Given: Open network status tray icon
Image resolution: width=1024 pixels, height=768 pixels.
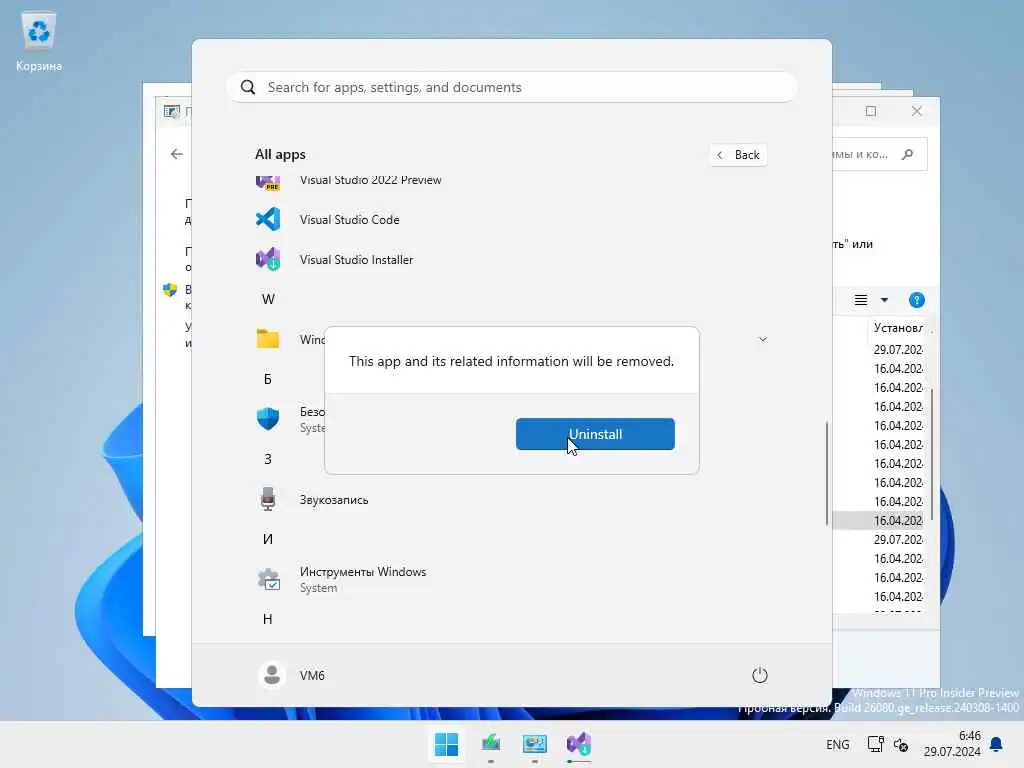Looking at the screenshot, I should pyautogui.click(x=876, y=744).
